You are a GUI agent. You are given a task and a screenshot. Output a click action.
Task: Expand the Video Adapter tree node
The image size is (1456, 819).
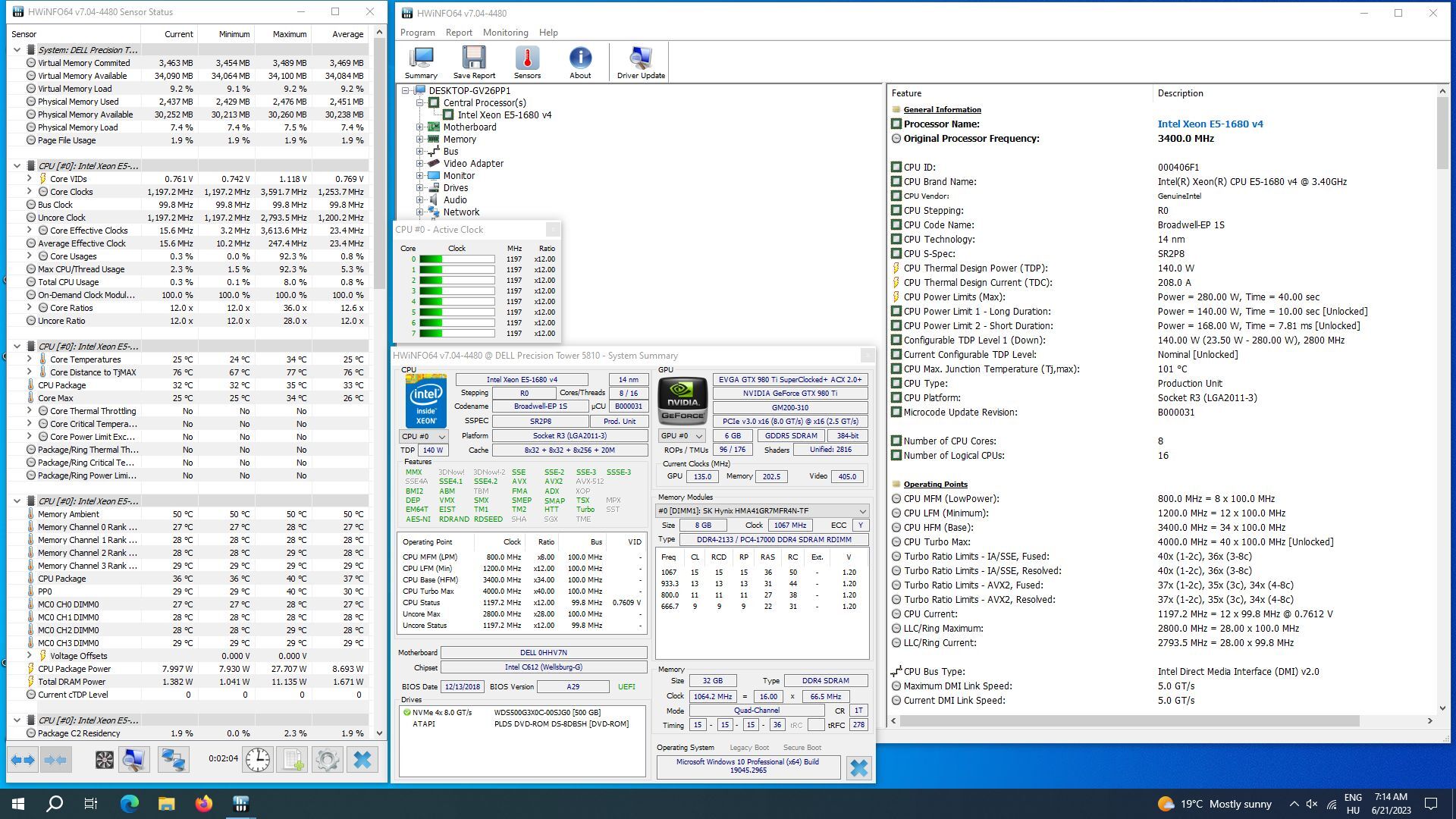pyautogui.click(x=419, y=164)
